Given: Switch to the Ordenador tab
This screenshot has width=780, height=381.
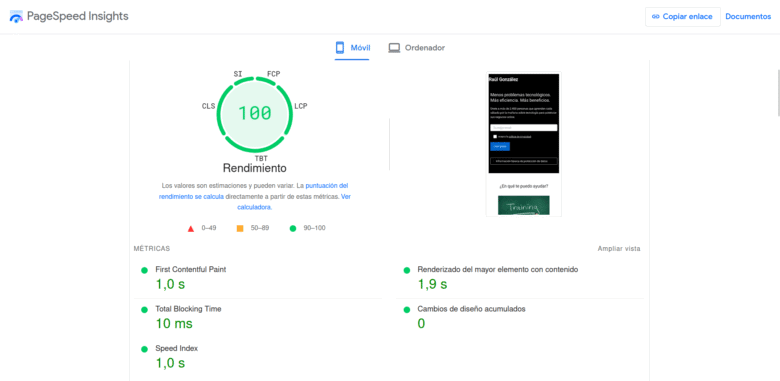Looking at the screenshot, I should pos(416,48).
